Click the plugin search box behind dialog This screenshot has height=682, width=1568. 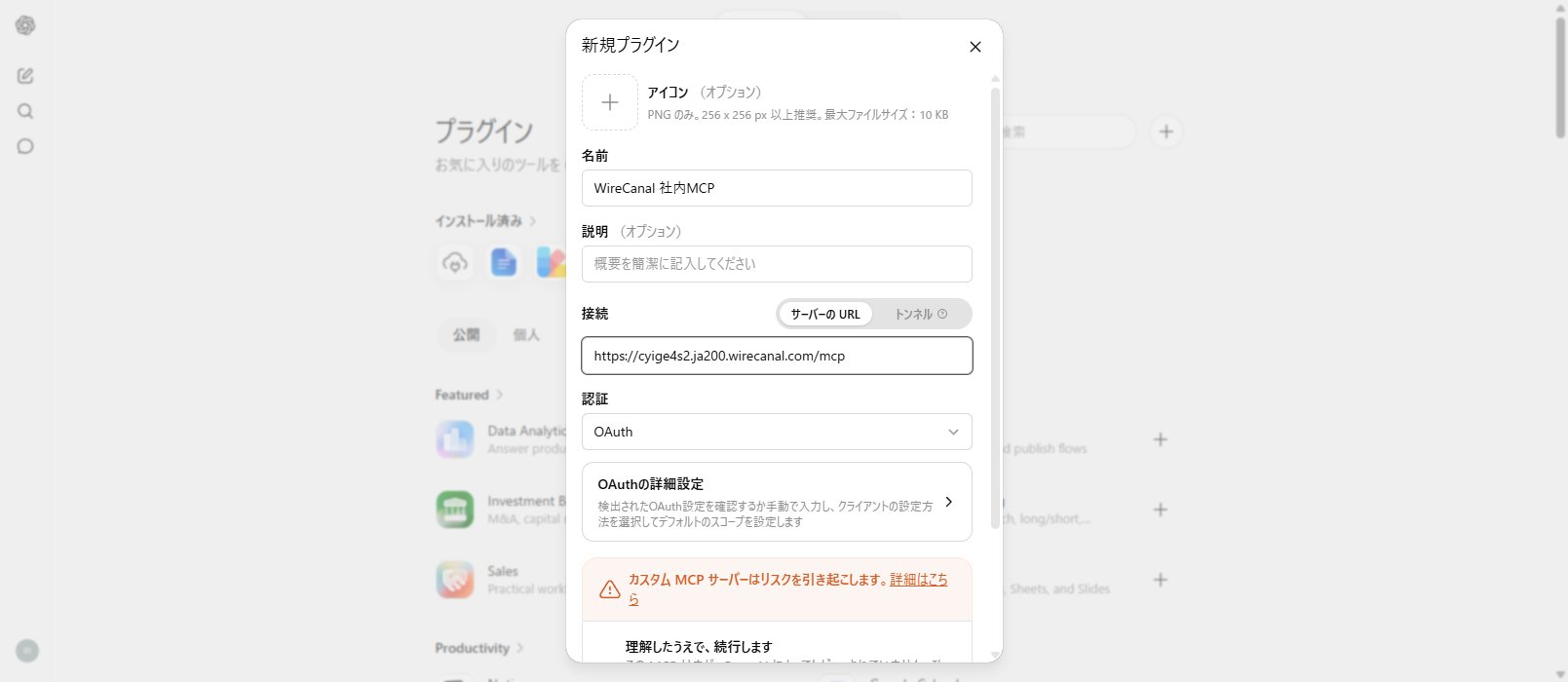pyautogui.click(x=1069, y=132)
